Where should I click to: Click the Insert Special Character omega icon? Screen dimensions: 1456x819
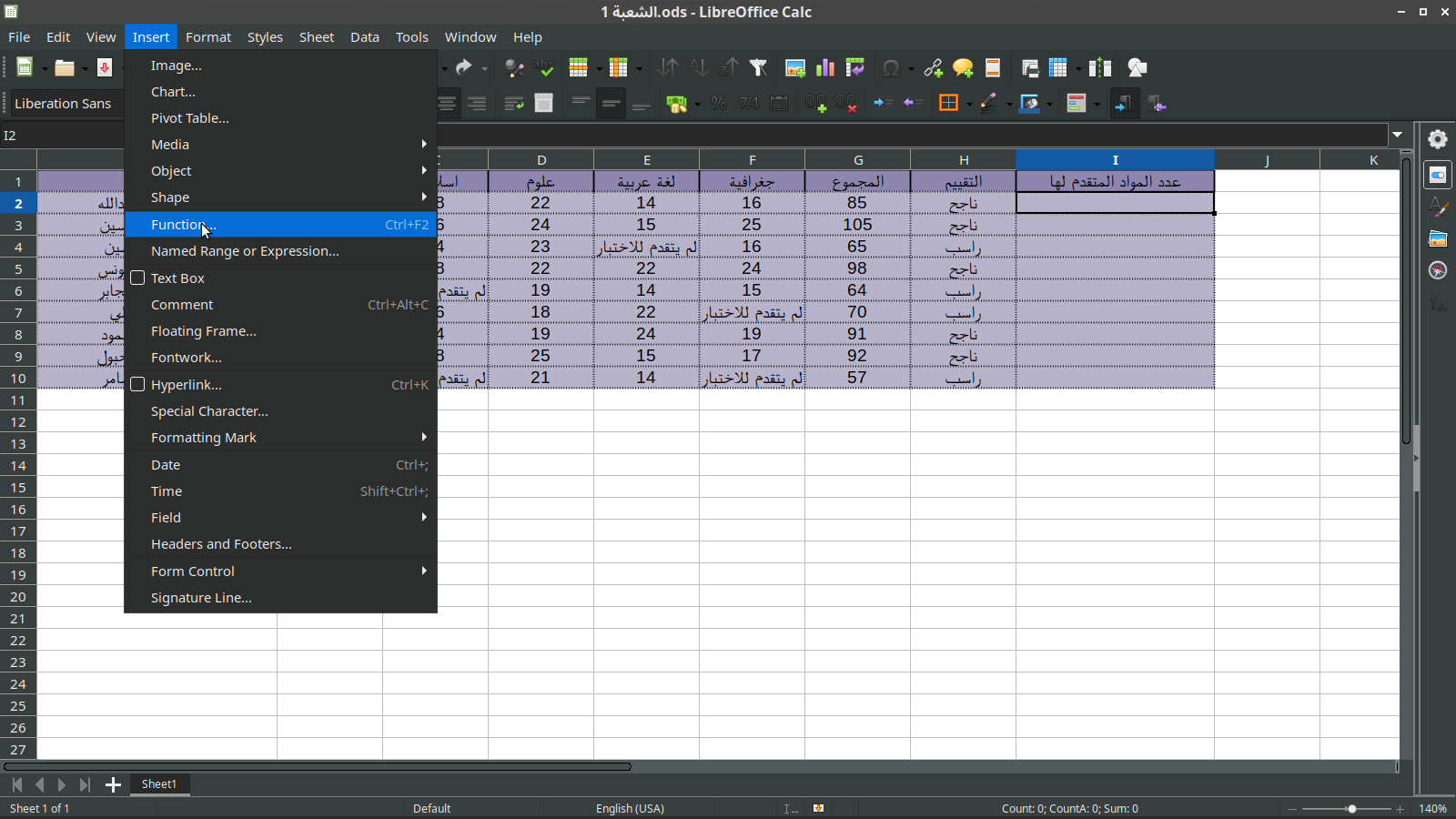point(891,68)
